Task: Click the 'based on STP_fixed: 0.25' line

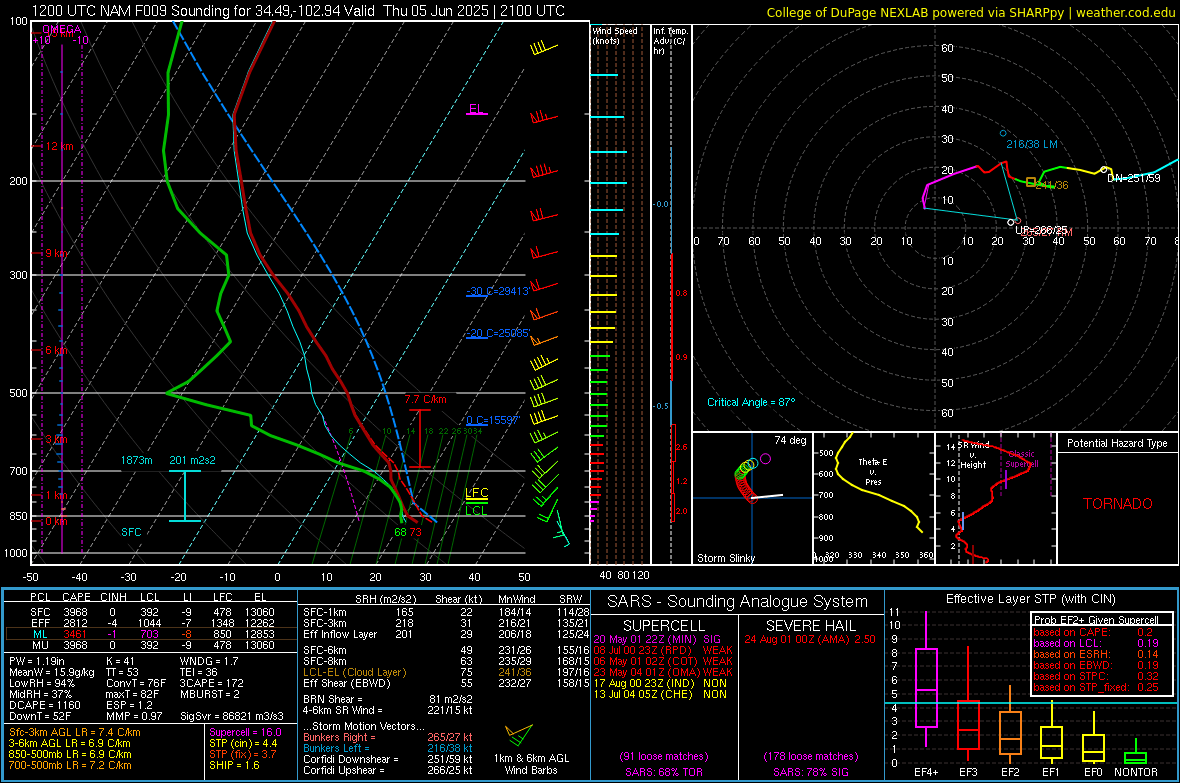Action: click(1096, 687)
